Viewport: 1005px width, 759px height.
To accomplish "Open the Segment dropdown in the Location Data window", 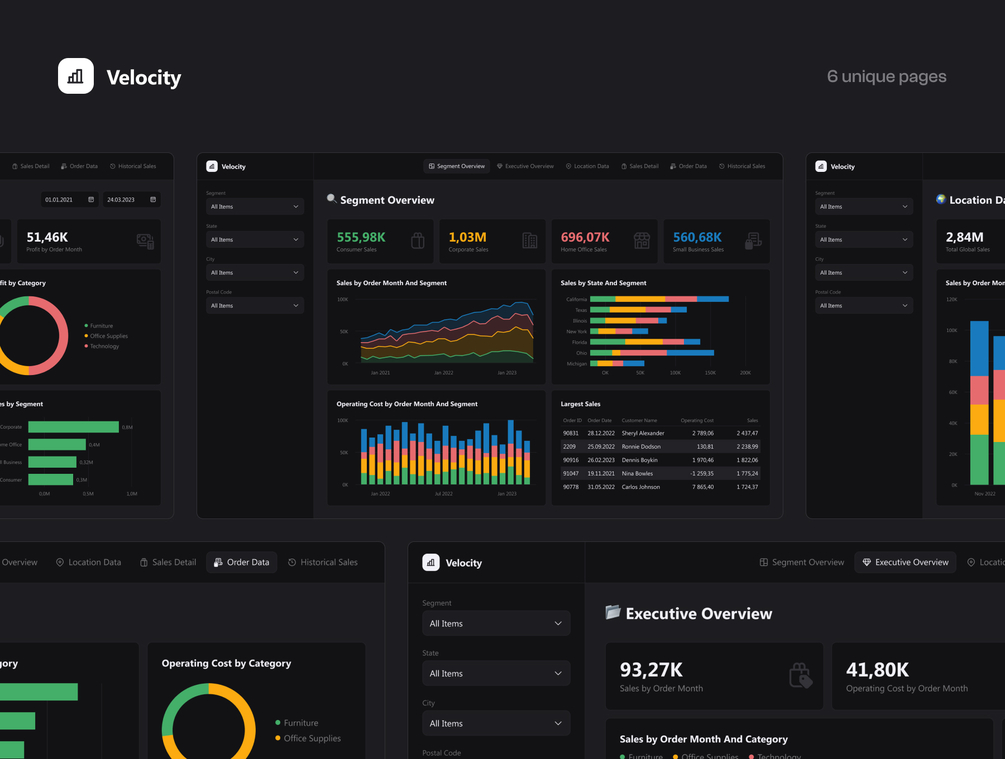I will (863, 206).
